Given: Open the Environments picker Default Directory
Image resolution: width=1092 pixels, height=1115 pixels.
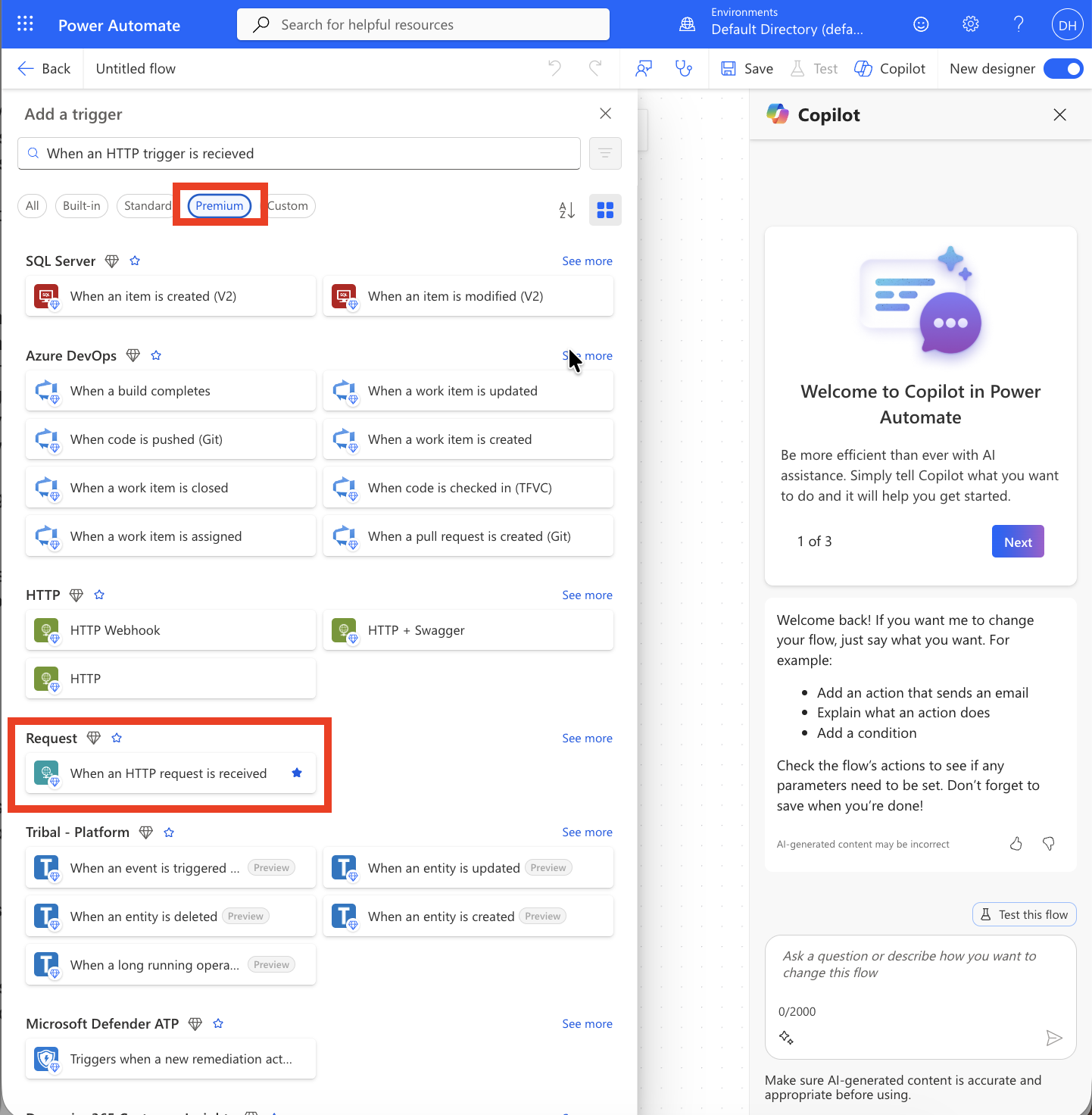Looking at the screenshot, I should tap(786, 29).
